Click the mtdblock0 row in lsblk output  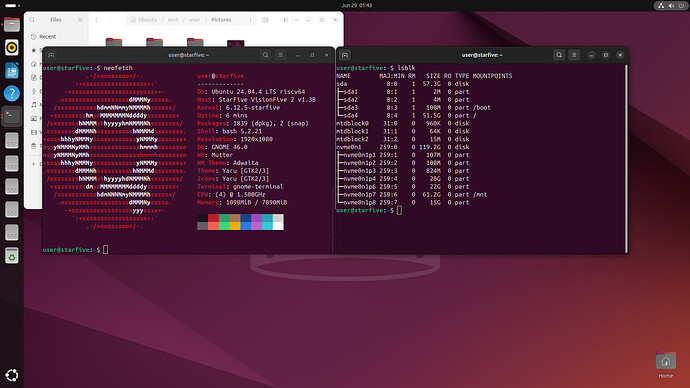pyautogui.click(x=403, y=124)
